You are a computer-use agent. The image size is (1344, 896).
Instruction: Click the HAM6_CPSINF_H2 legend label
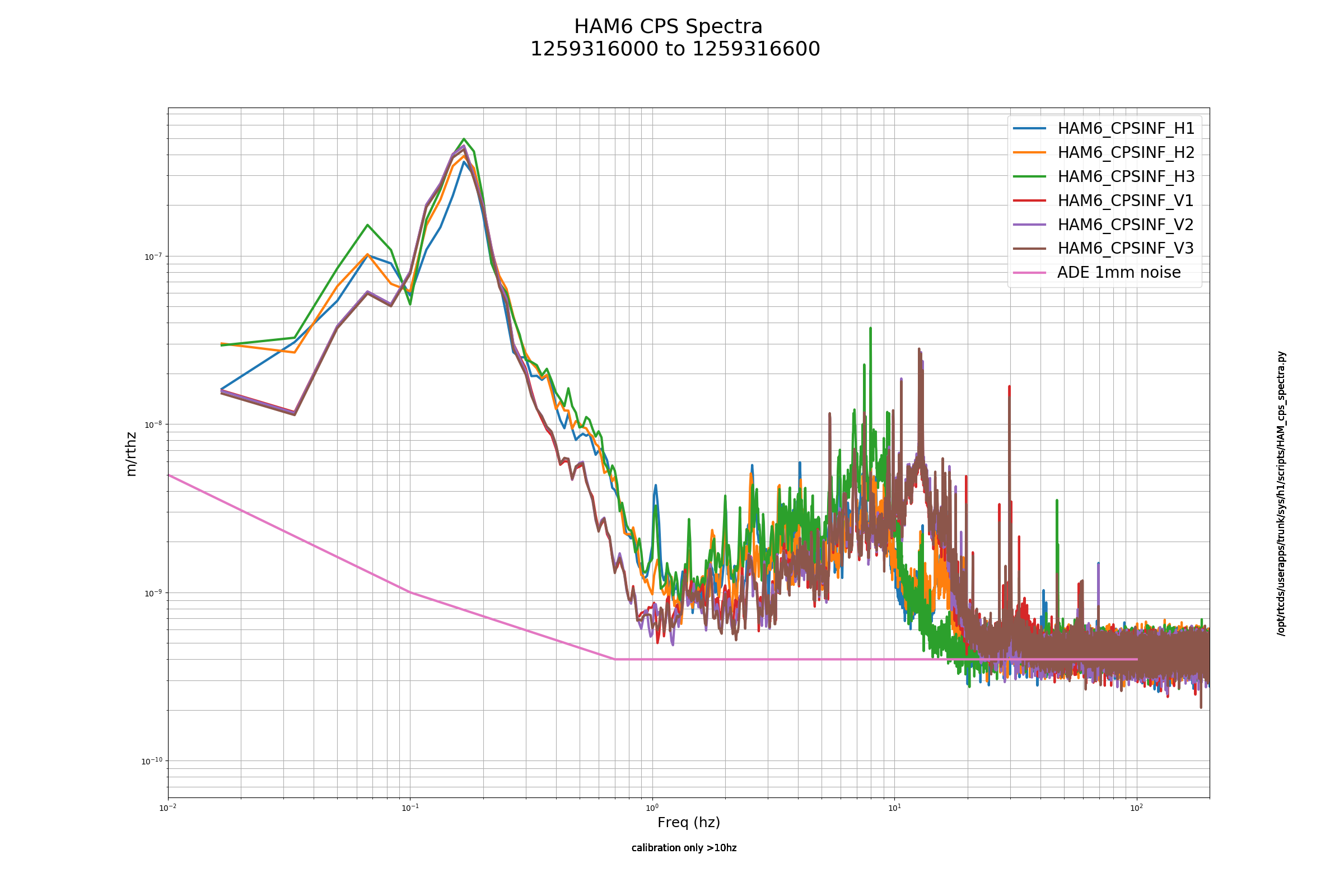click(1126, 152)
